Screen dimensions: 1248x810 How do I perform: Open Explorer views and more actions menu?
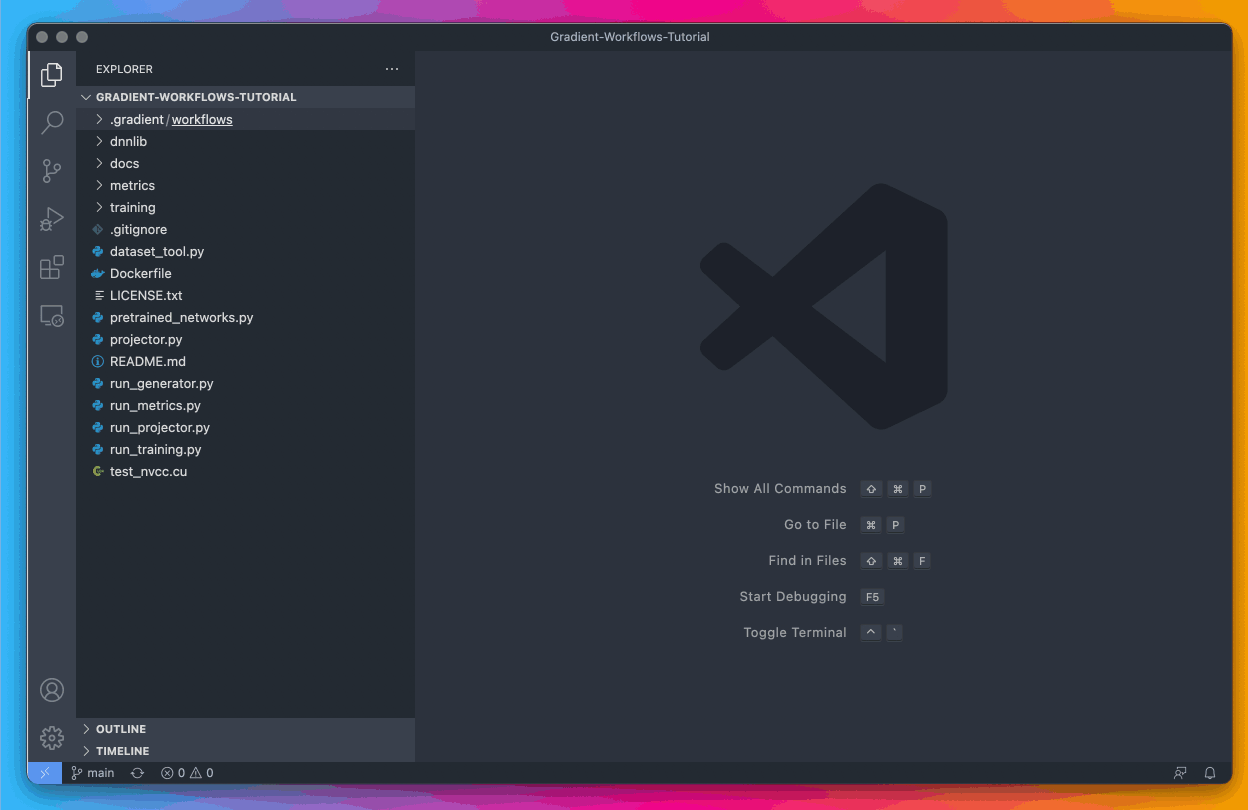[x=392, y=69]
